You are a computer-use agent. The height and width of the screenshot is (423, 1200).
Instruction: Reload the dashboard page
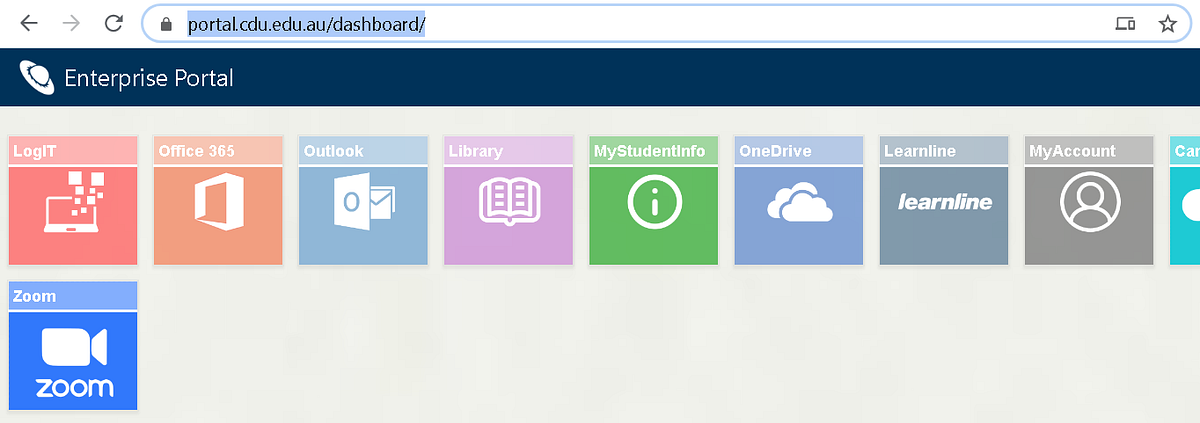click(x=114, y=24)
